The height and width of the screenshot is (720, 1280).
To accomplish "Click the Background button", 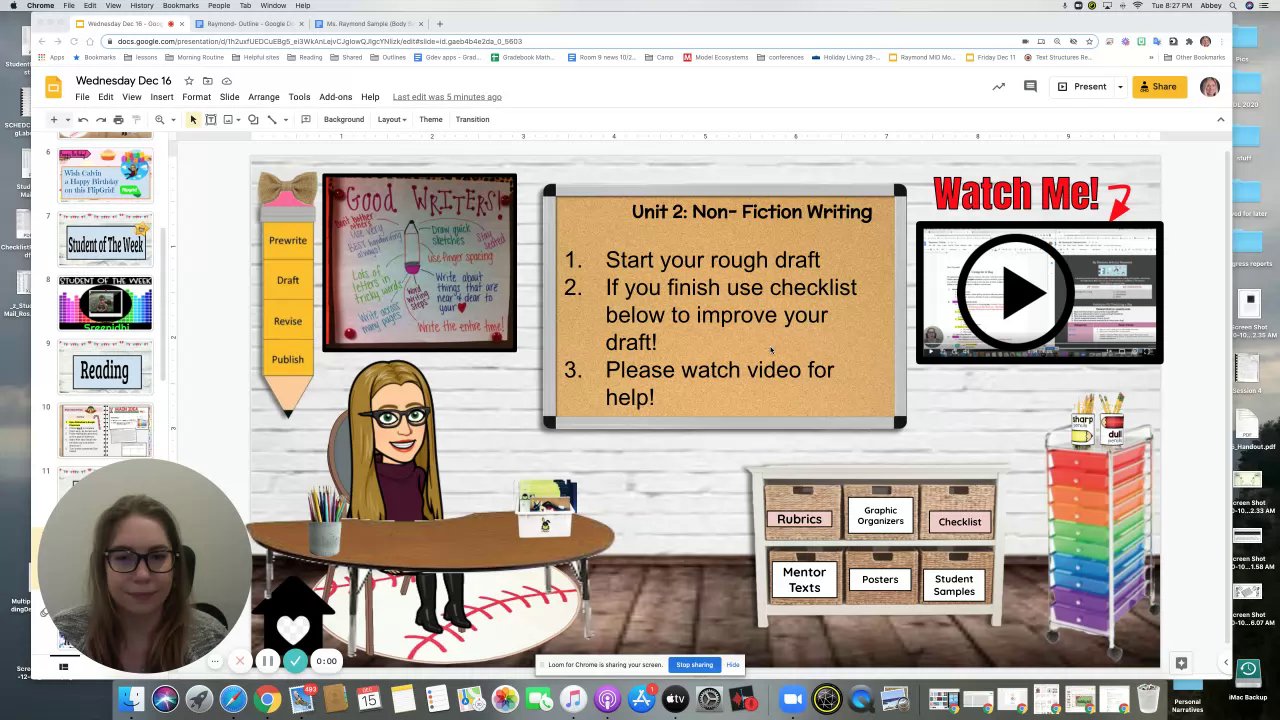I will pyautogui.click(x=344, y=120).
